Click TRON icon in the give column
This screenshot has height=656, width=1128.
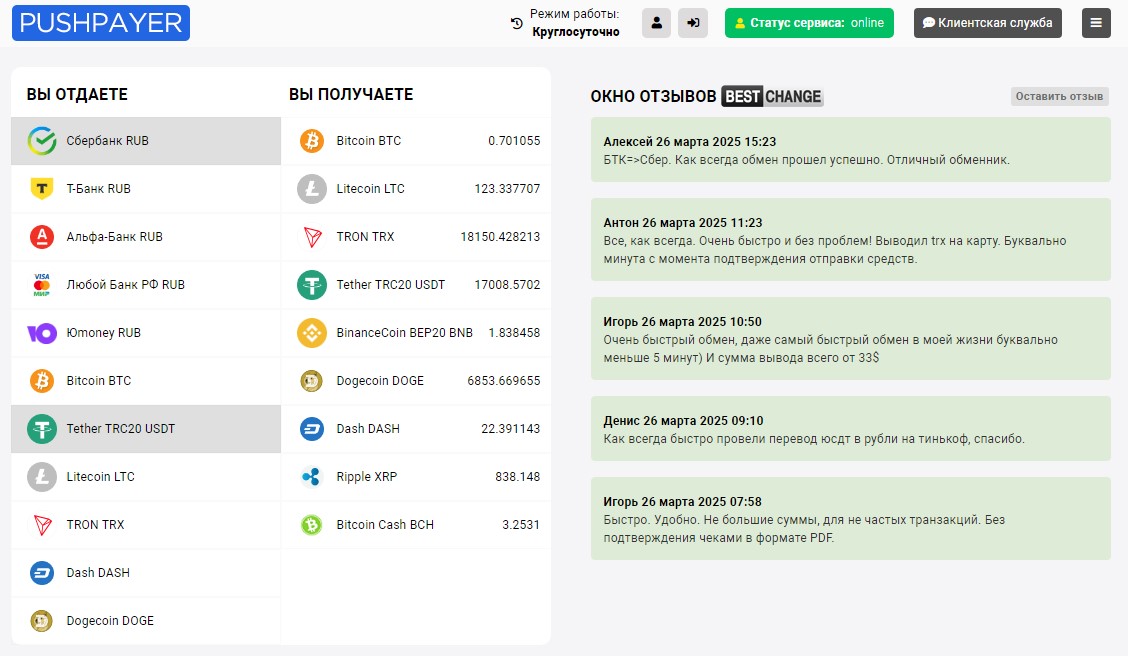42,525
